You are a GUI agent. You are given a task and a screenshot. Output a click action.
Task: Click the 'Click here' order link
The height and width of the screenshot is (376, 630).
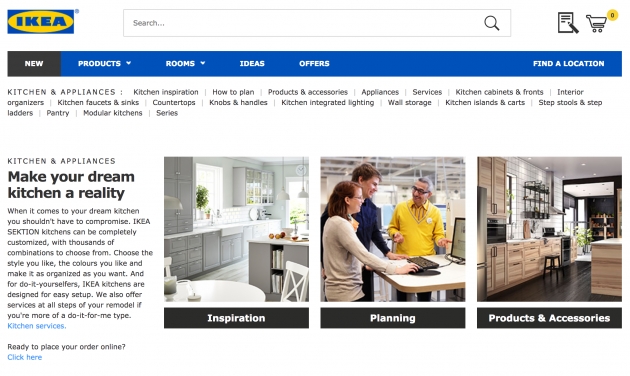pos(25,357)
